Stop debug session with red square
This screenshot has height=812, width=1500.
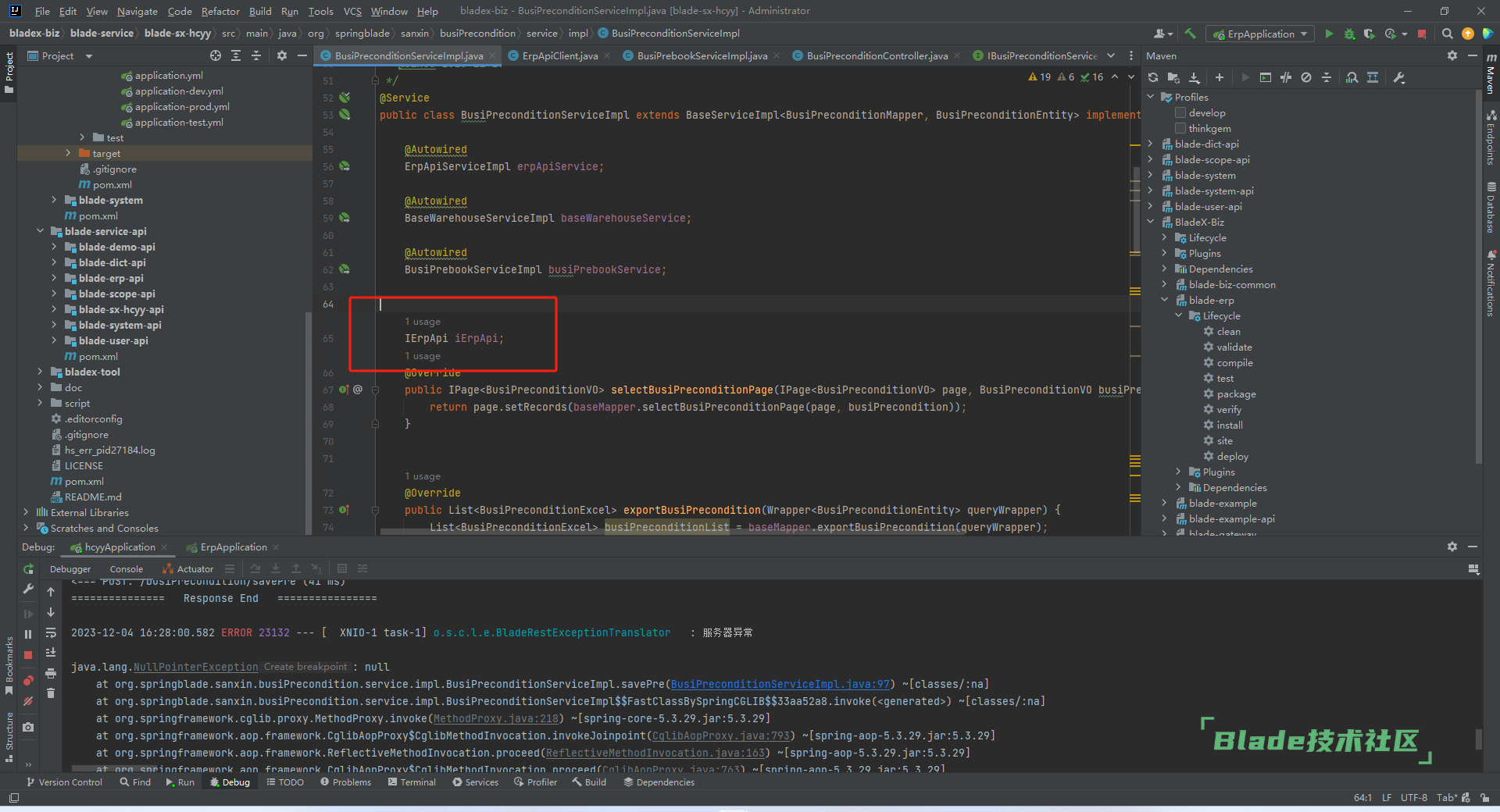(28, 655)
